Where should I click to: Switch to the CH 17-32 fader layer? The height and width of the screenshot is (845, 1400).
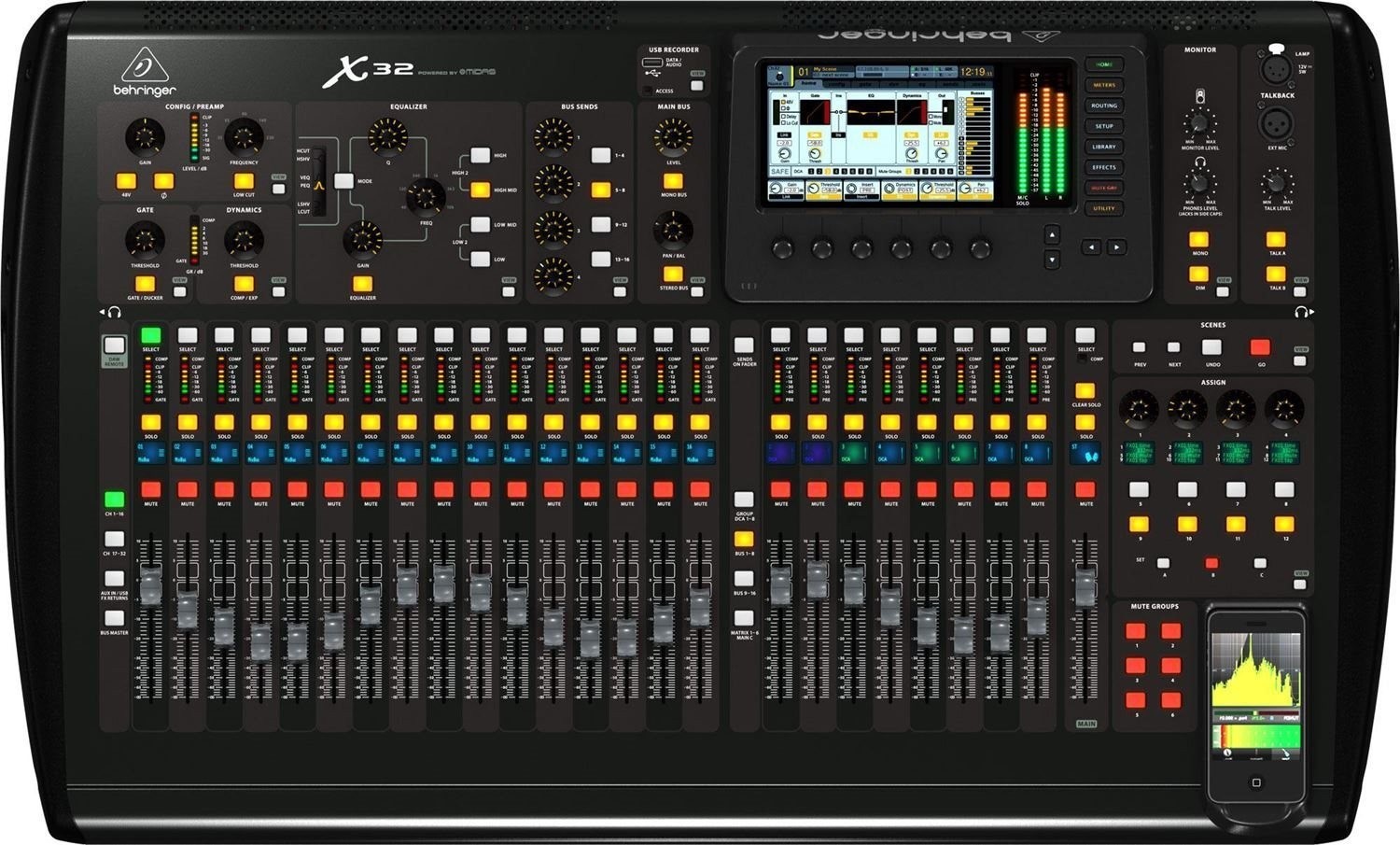(114, 539)
